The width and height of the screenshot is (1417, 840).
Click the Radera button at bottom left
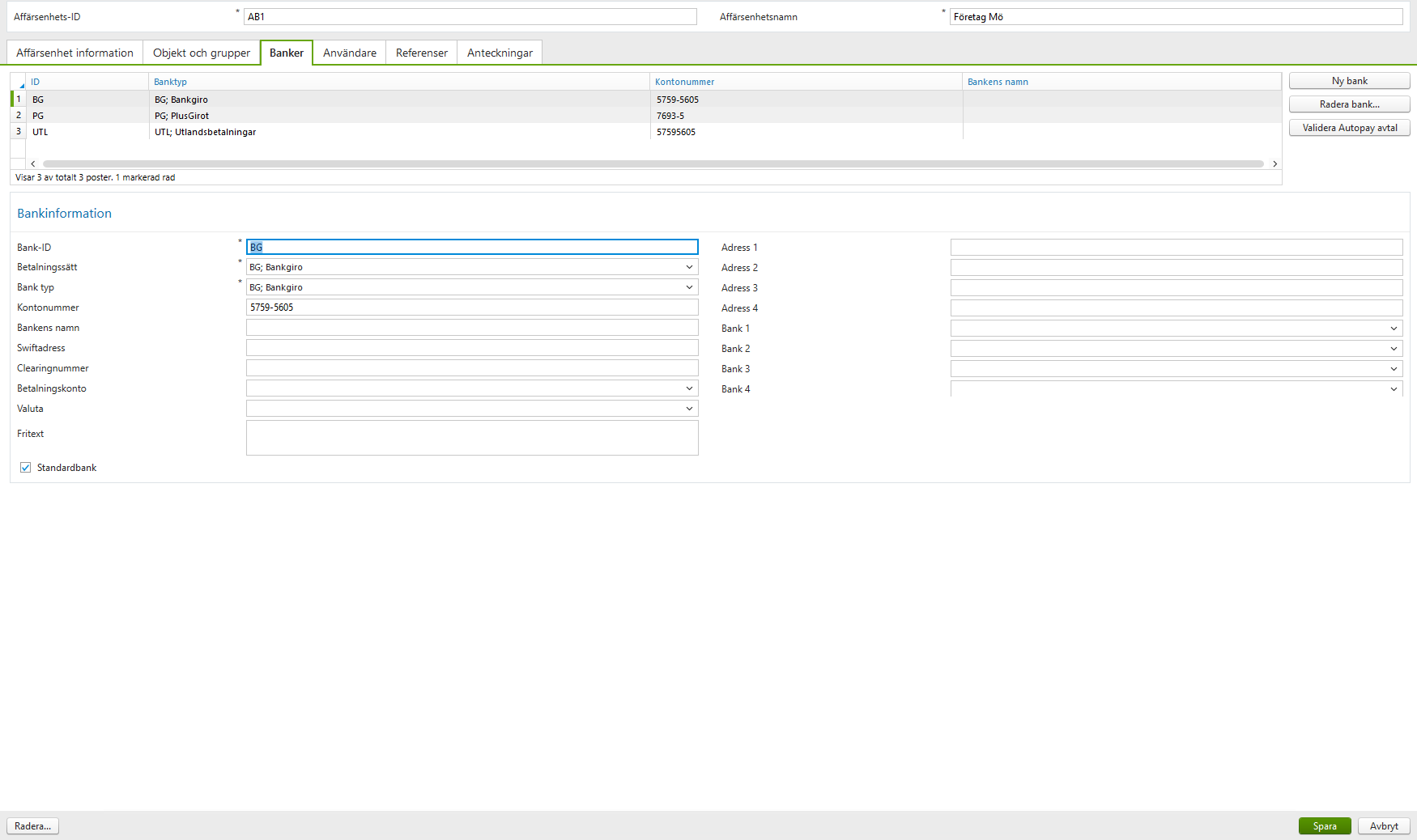(x=32, y=825)
